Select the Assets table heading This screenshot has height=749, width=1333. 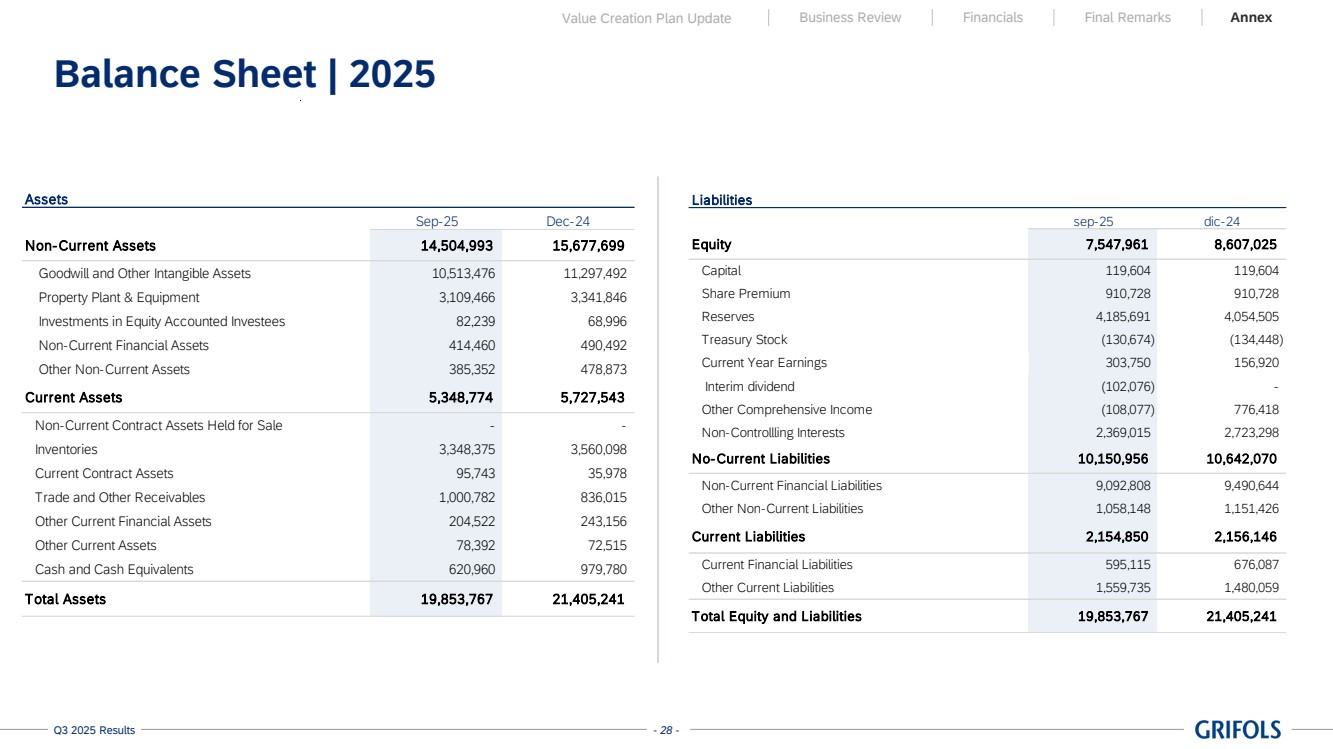point(46,199)
